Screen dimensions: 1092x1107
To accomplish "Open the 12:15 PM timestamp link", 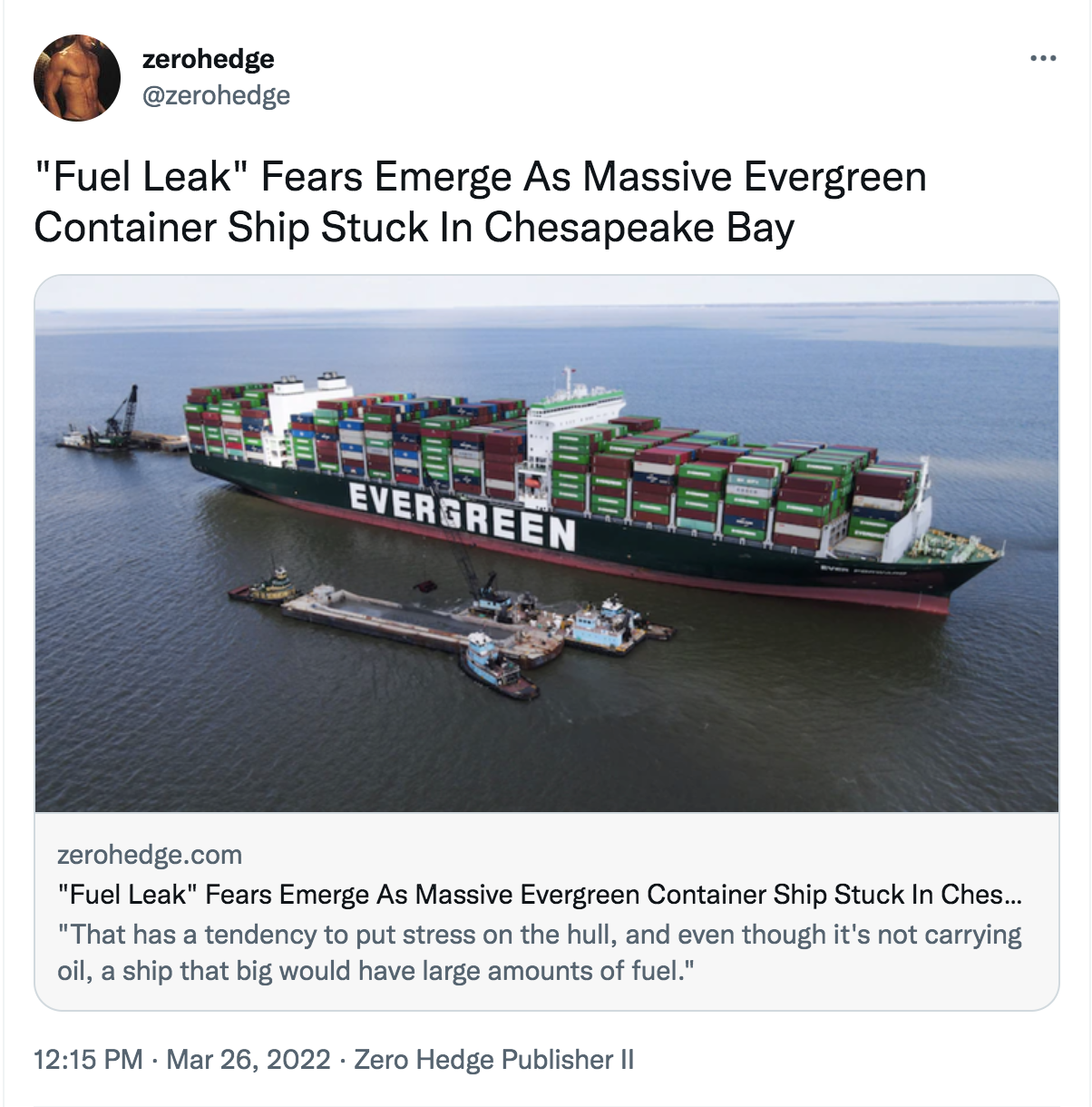I will pyautogui.click(x=88, y=1059).
